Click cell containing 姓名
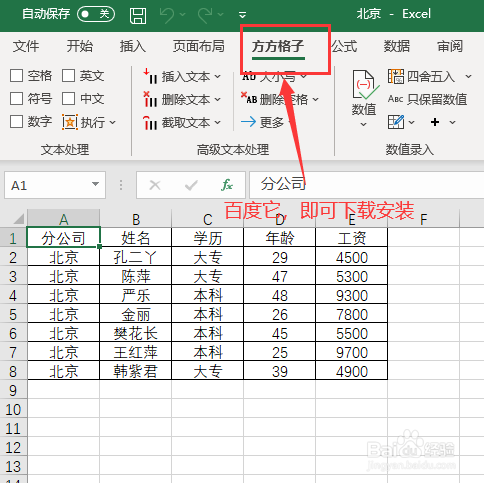Image resolution: width=484 pixels, height=483 pixels. tap(136, 238)
